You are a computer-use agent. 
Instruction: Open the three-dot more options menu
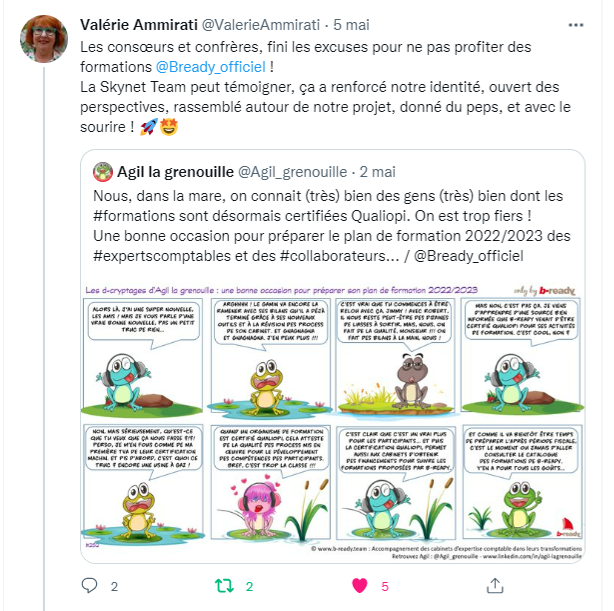point(576,25)
